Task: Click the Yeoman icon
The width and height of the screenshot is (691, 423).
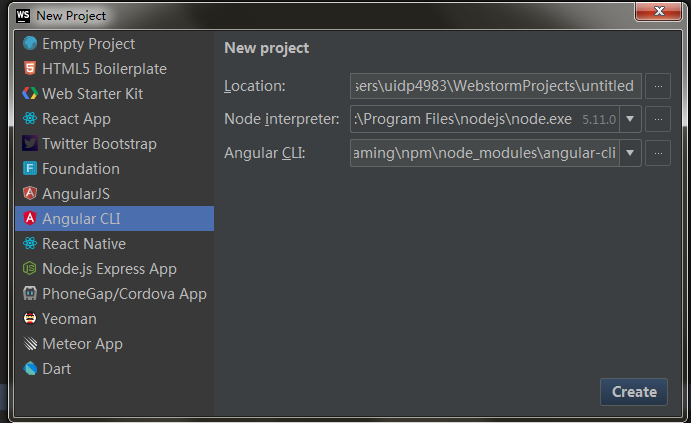Action: pos(30,319)
